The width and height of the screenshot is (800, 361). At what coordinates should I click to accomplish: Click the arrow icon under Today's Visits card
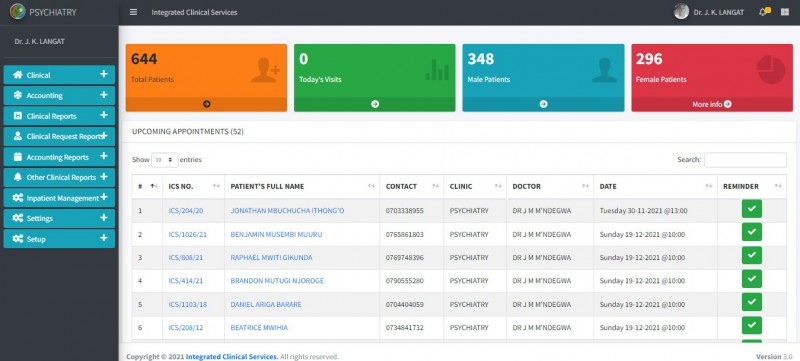pyautogui.click(x=375, y=104)
